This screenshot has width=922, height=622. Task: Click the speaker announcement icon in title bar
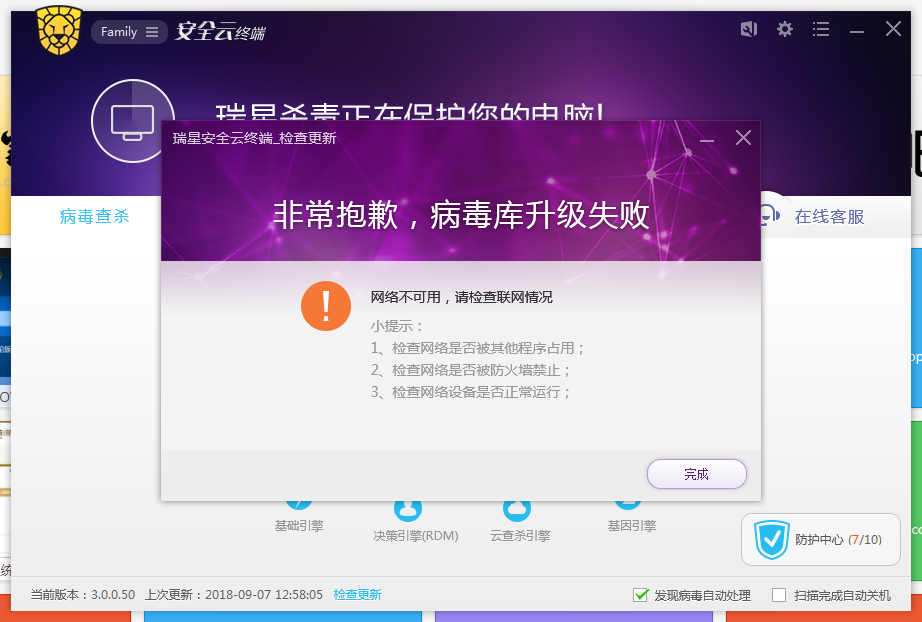[749, 29]
